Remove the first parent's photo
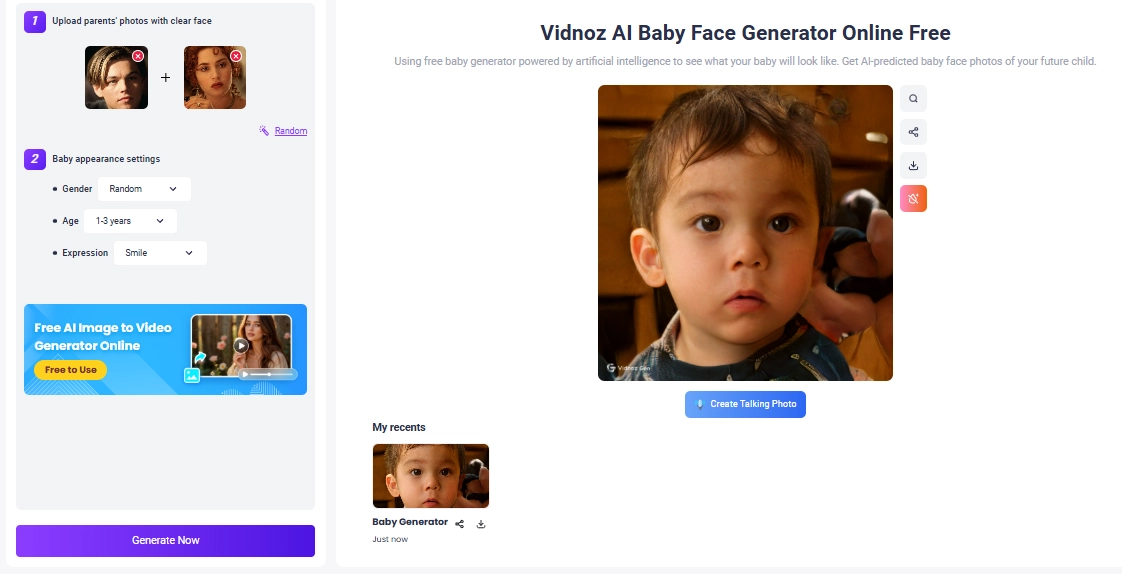Screen dimensions: 1122x574 tap(138, 56)
